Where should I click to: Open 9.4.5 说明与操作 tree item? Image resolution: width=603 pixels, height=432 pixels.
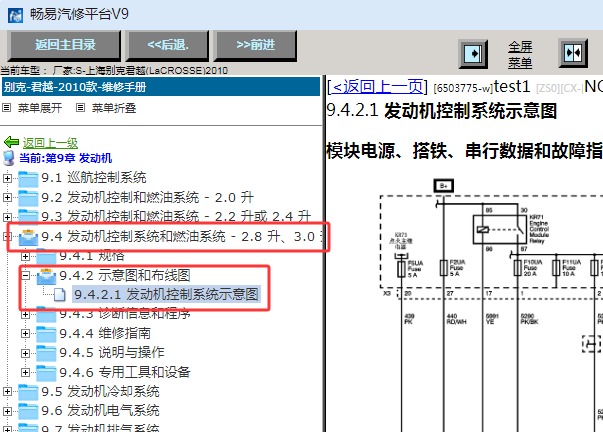112,352
